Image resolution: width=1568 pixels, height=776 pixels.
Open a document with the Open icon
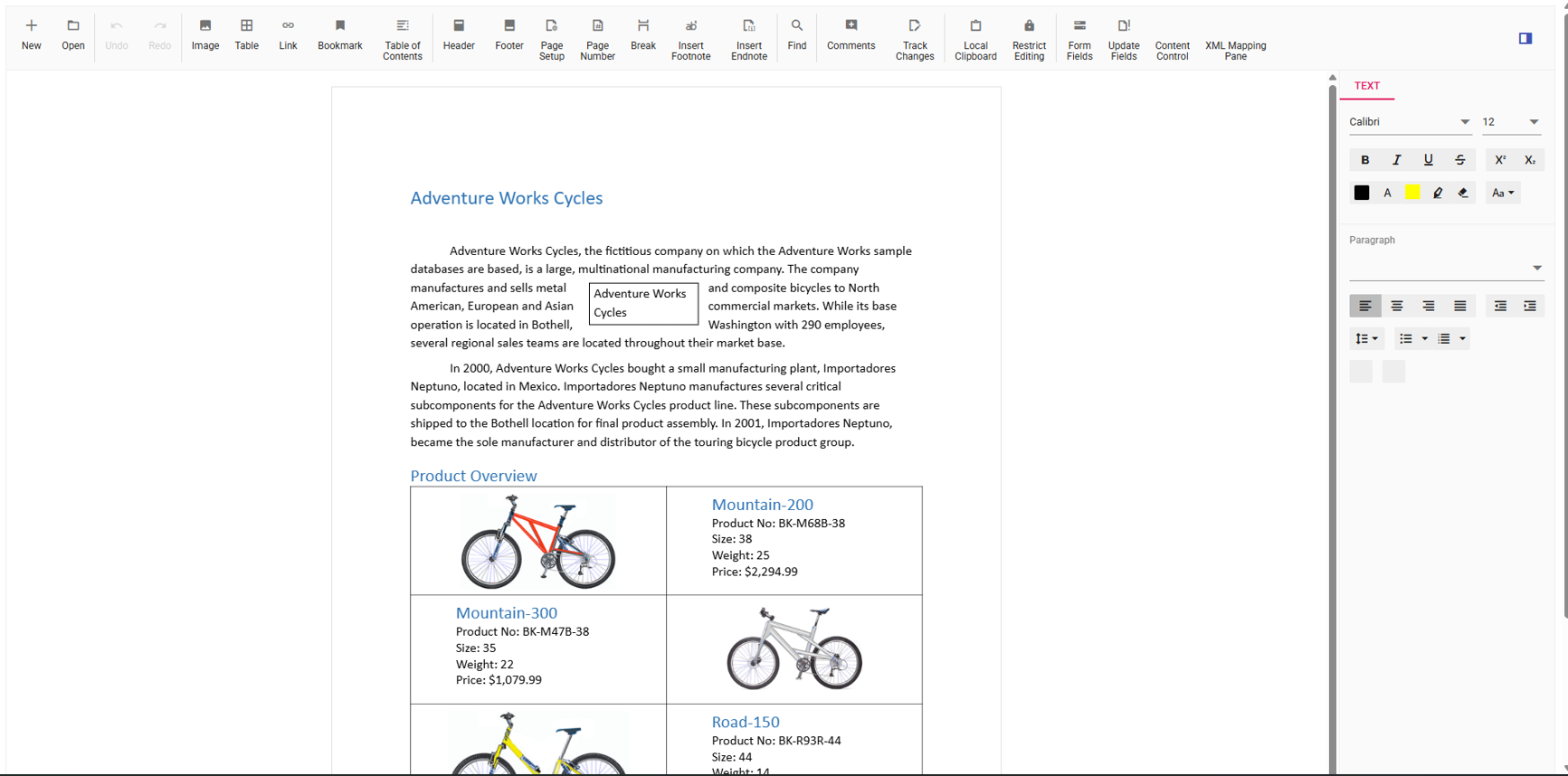coord(73,35)
